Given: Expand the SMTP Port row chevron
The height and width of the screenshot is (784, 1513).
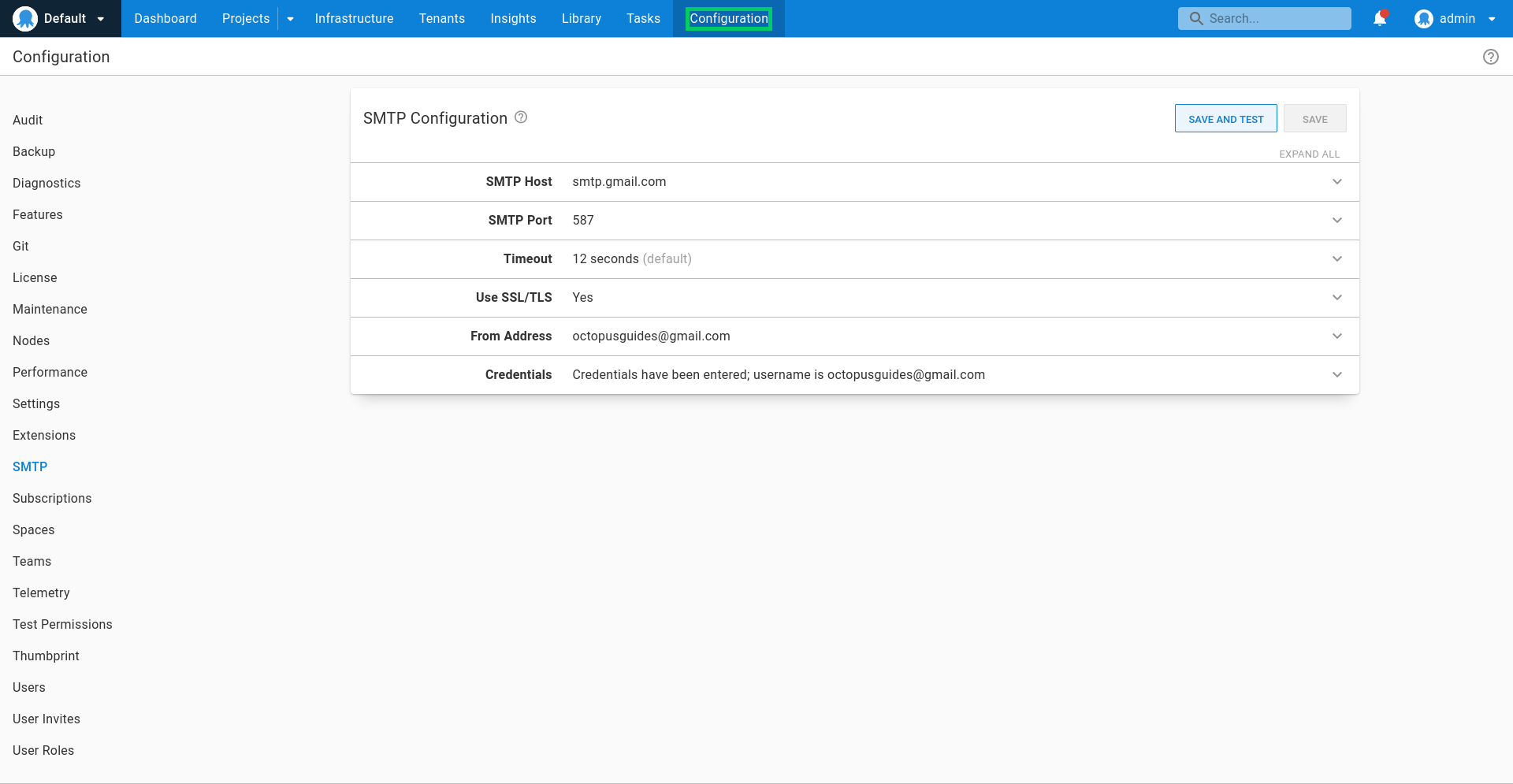Looking at the screenshot, I should click(1337, 221).
